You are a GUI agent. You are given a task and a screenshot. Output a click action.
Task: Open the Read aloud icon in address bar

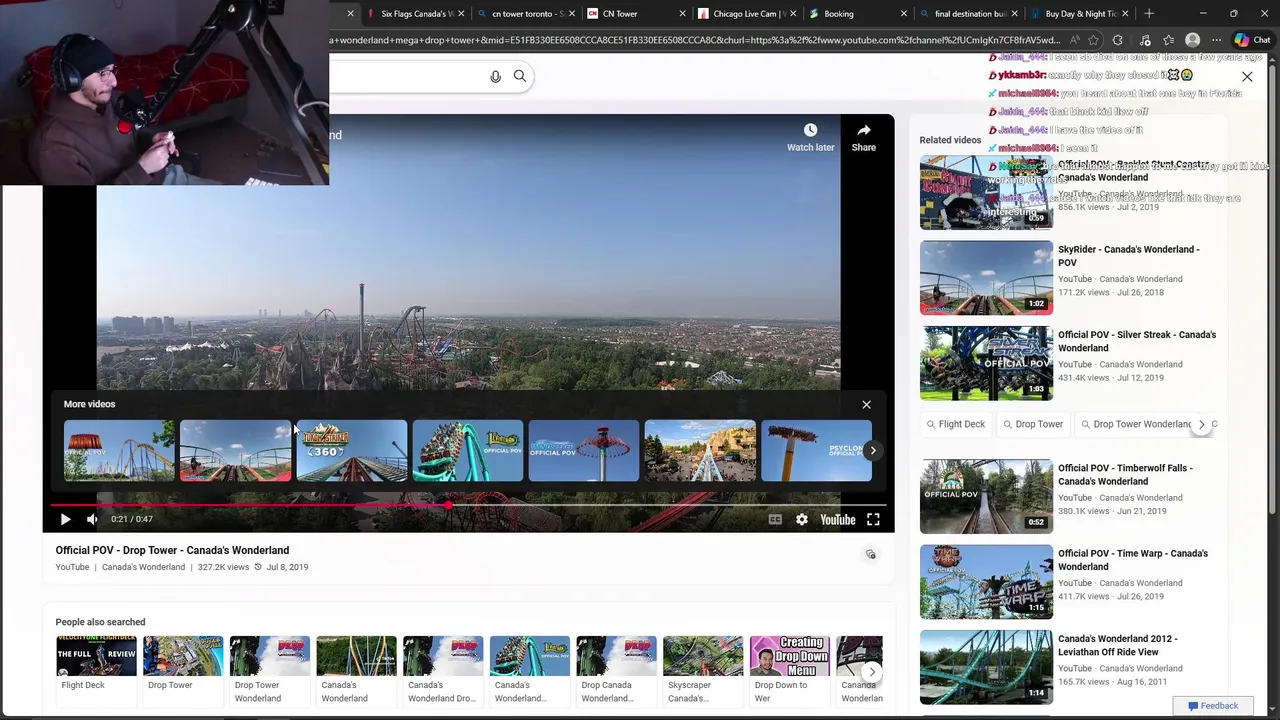[x=1074, y=40]
